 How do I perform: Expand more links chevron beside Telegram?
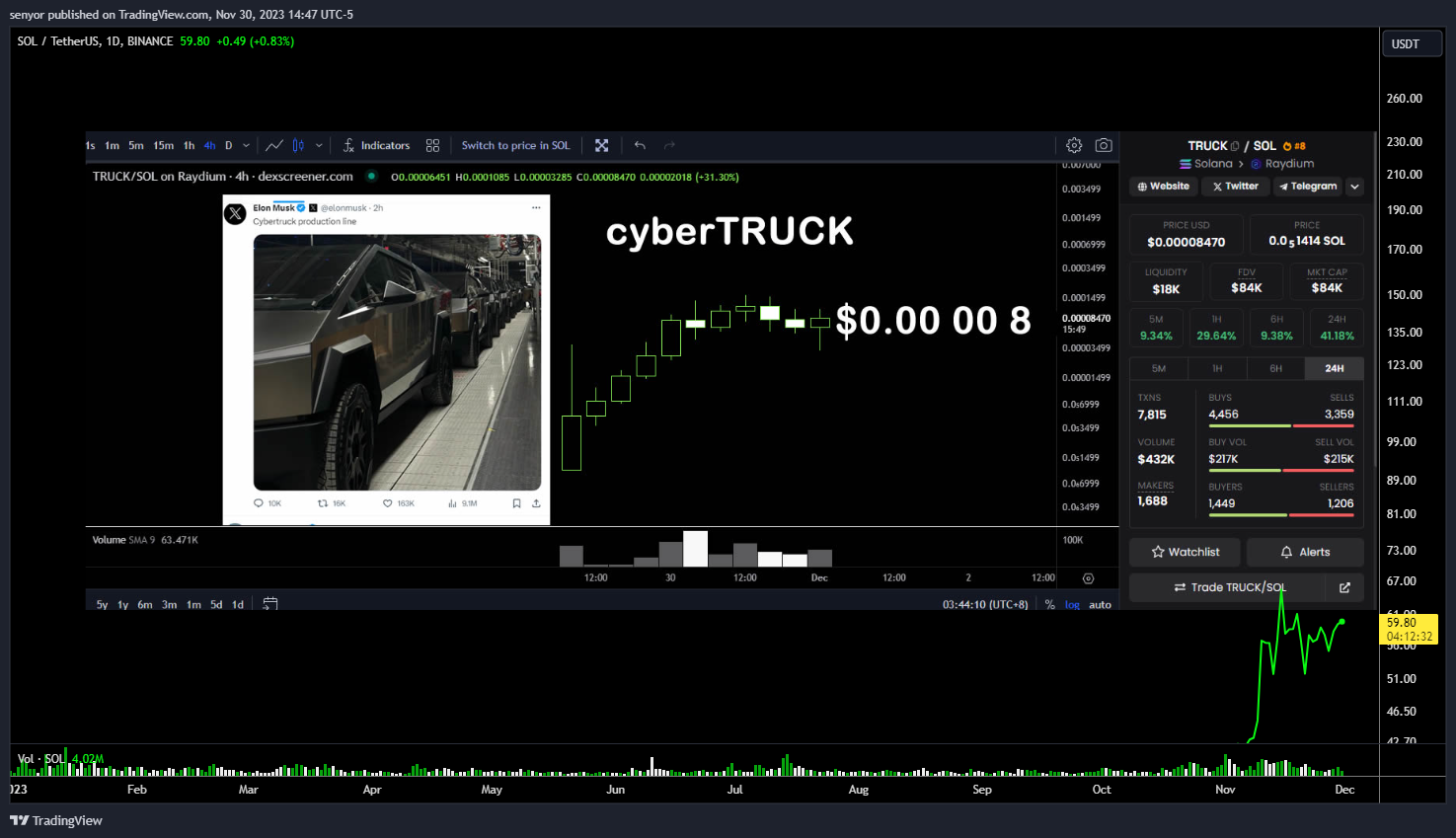coord(1355,187)
